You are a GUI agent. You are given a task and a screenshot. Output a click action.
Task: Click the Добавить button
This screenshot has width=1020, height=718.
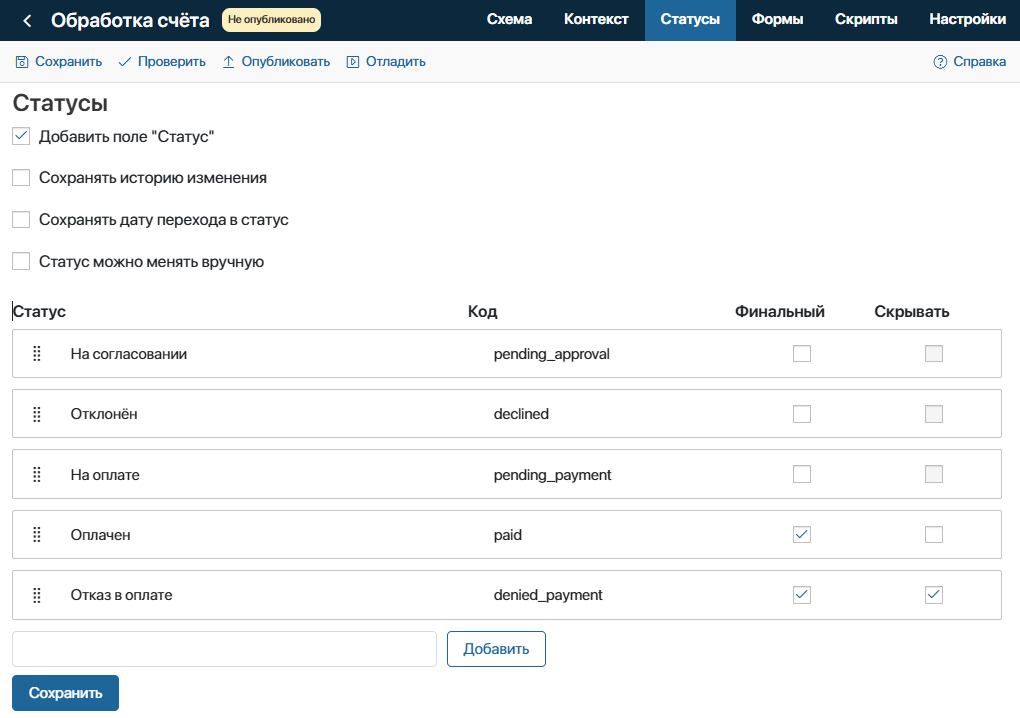[496, 649]
